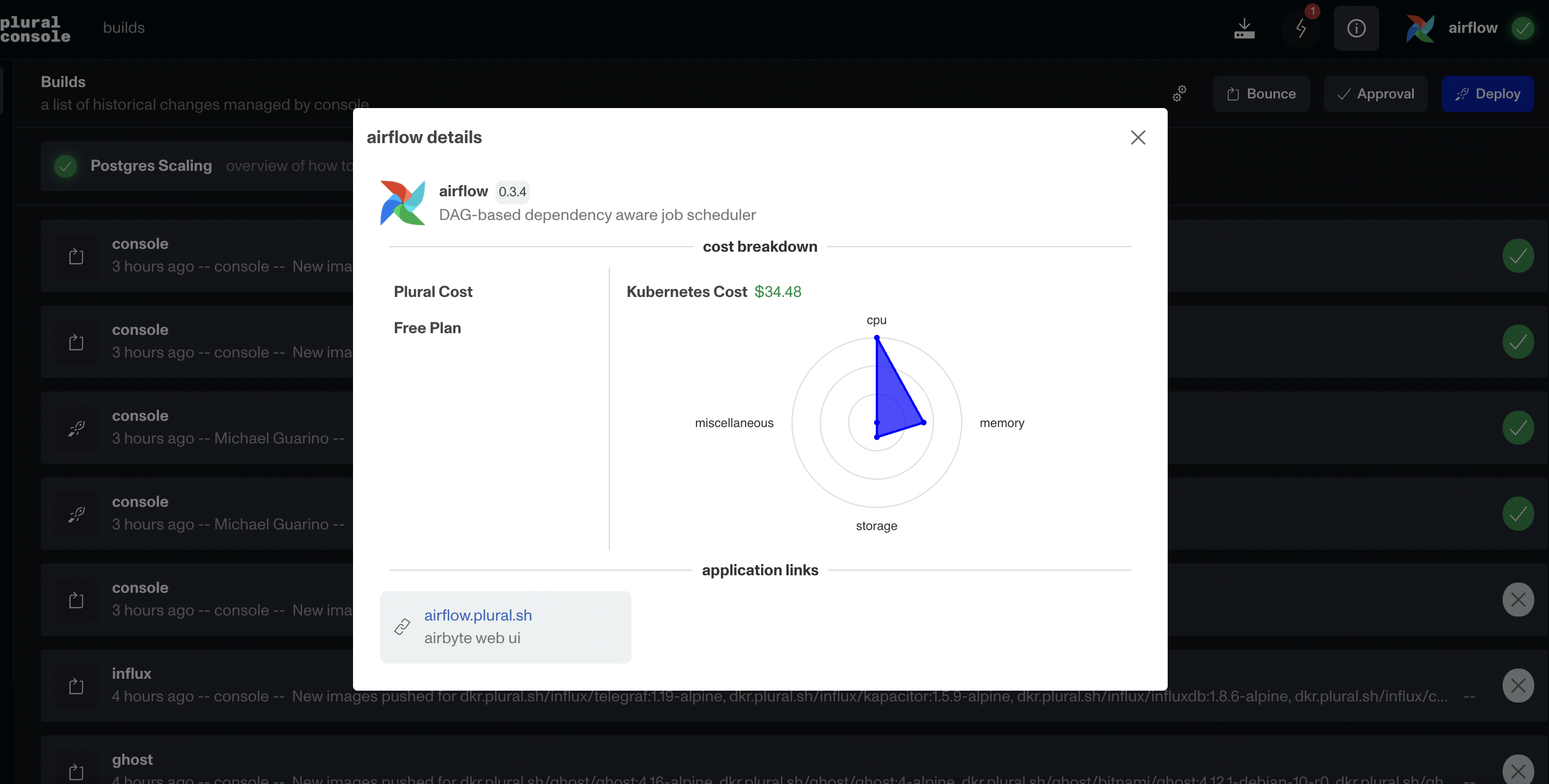Open the airflow application selector
This screenshot has height=784, width=1549.
click(1473, 28)
